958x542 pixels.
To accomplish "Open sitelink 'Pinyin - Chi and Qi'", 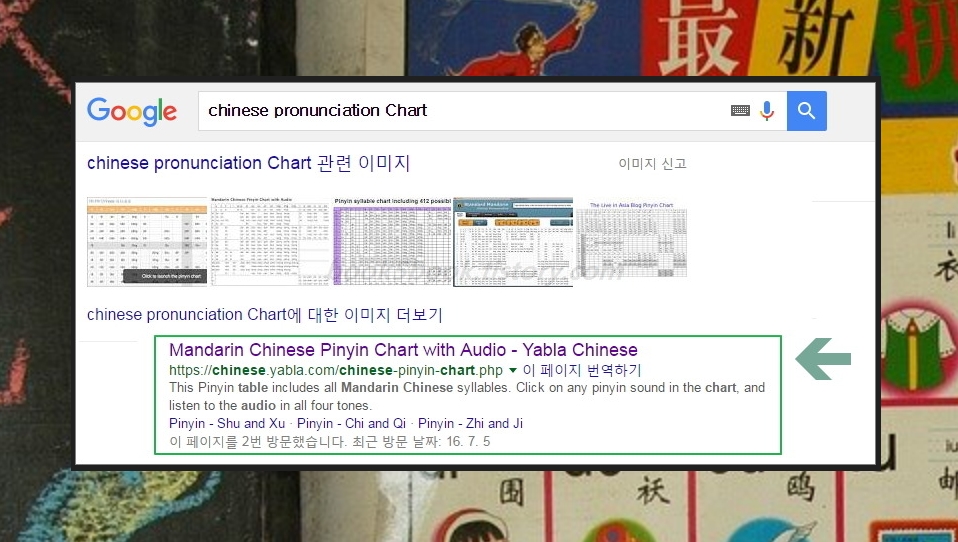I will pos(351,423).
